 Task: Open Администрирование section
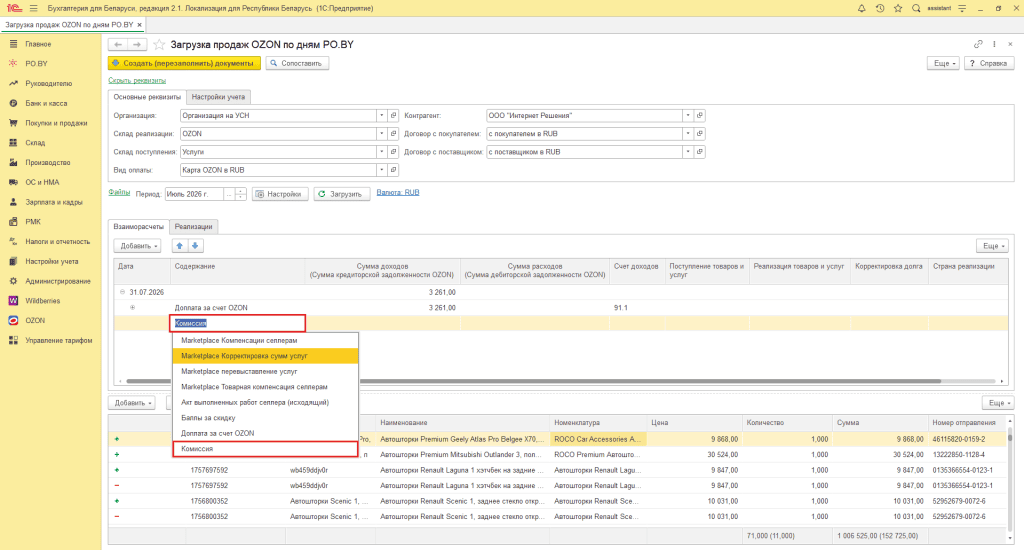[57, 281]
